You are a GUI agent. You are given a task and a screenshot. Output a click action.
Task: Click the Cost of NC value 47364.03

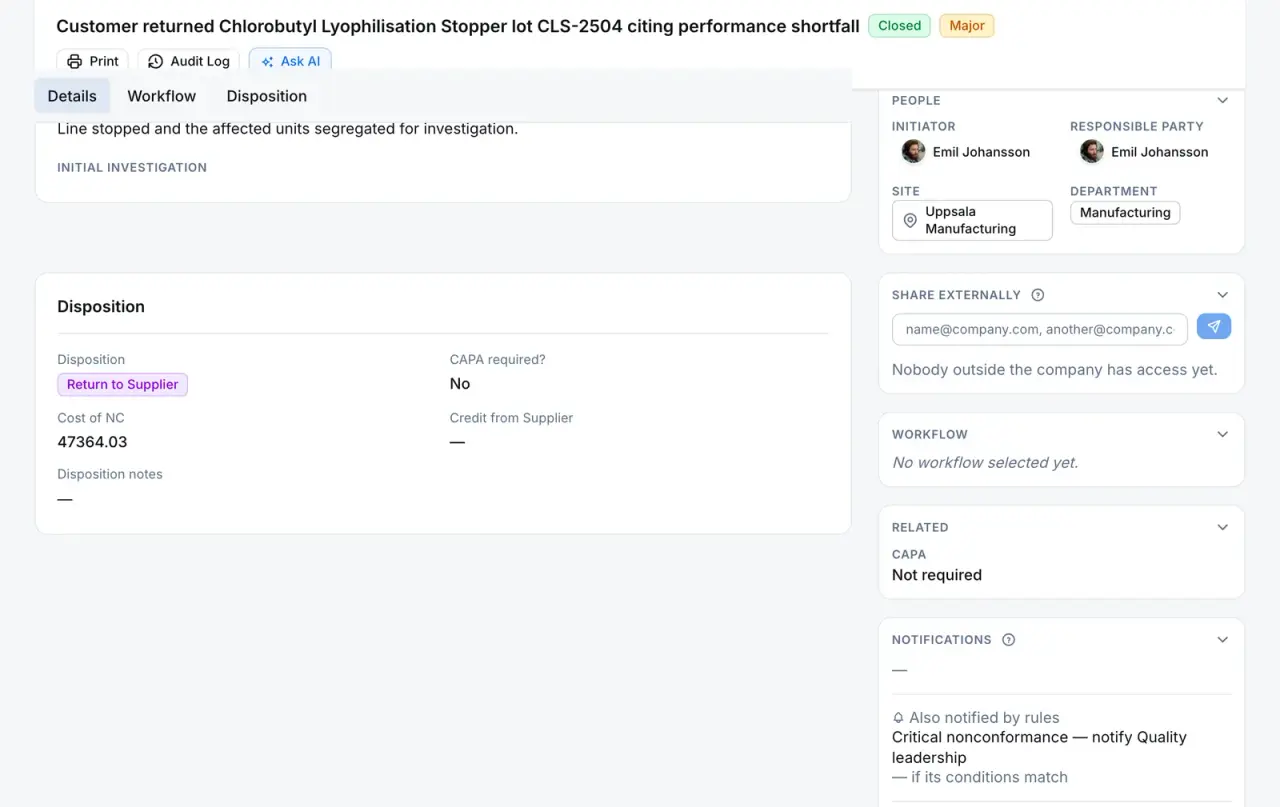pos(92,442)
